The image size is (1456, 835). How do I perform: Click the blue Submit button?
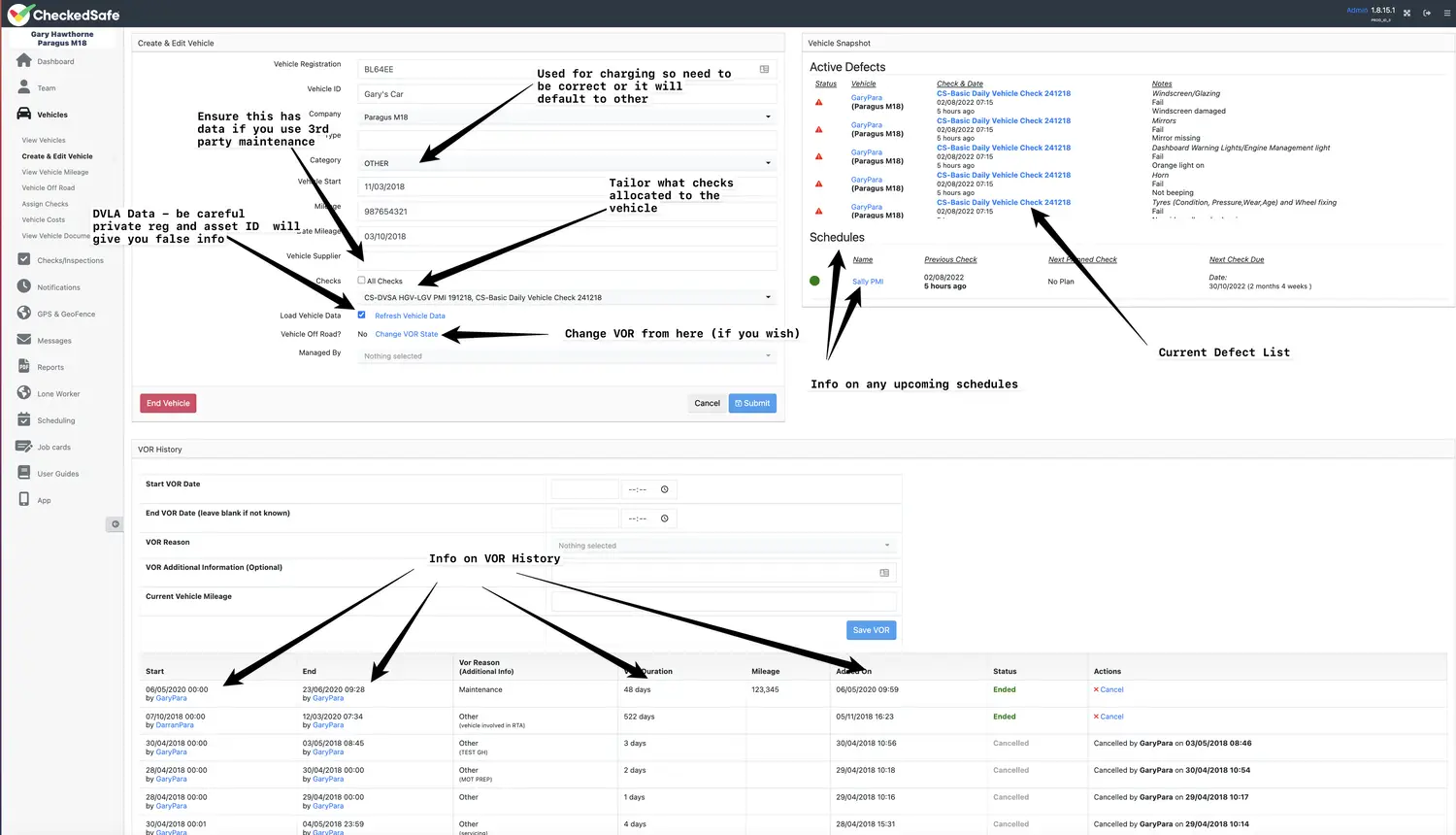pyautogui.click(x=752, y=403)
